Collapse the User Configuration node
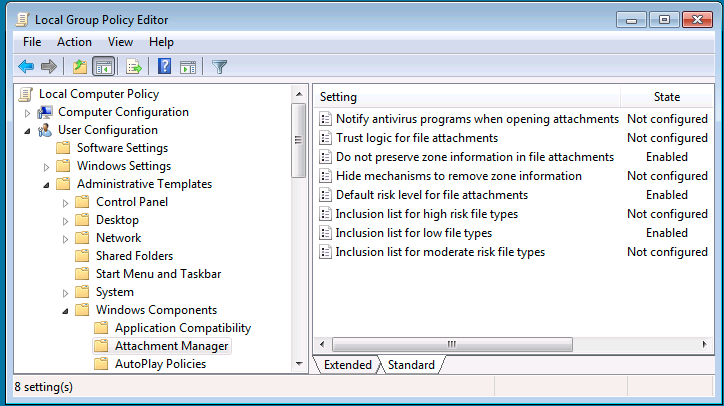 27,131
